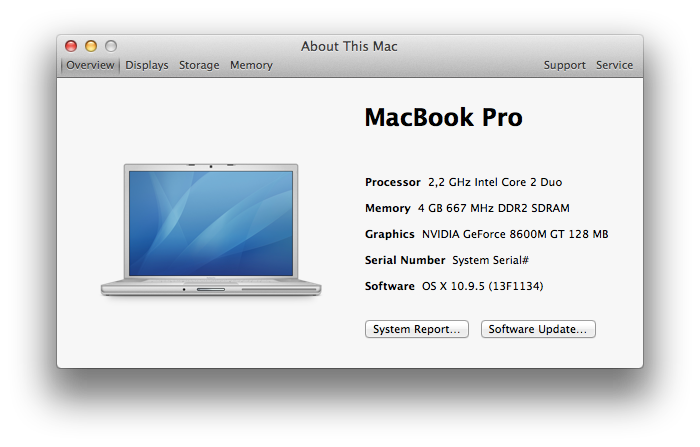The image size is (700, 447).
Task: Open the Memory tab
Action: coord(251,65)
